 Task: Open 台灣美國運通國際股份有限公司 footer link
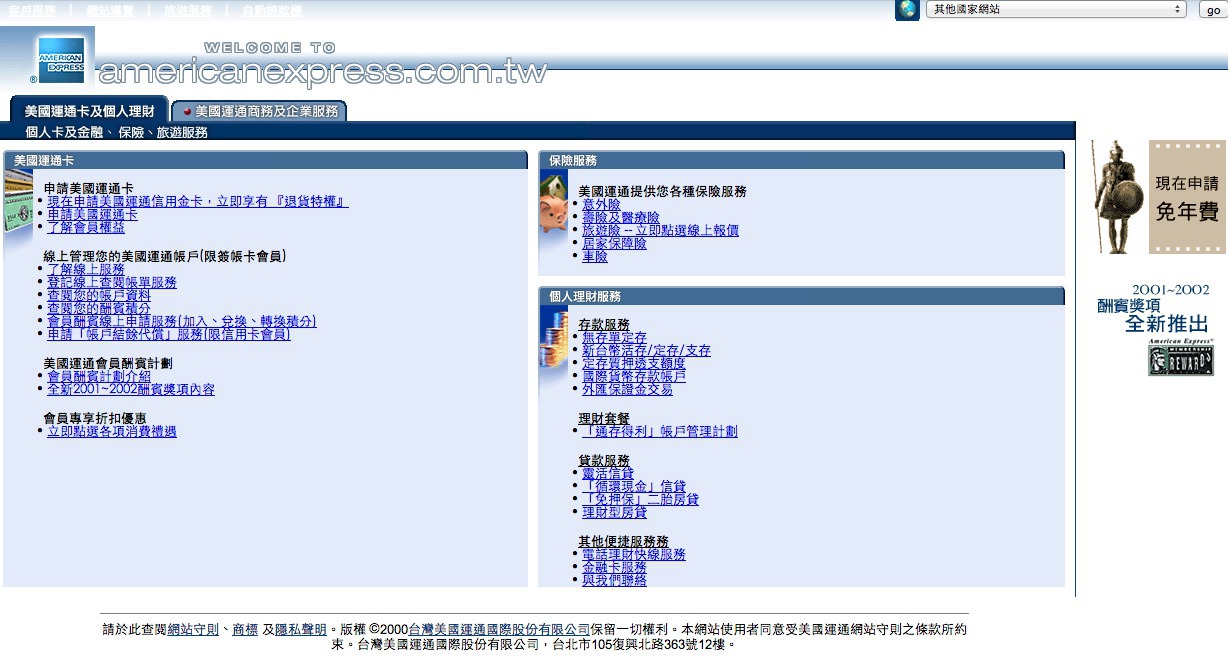[499, 630]
